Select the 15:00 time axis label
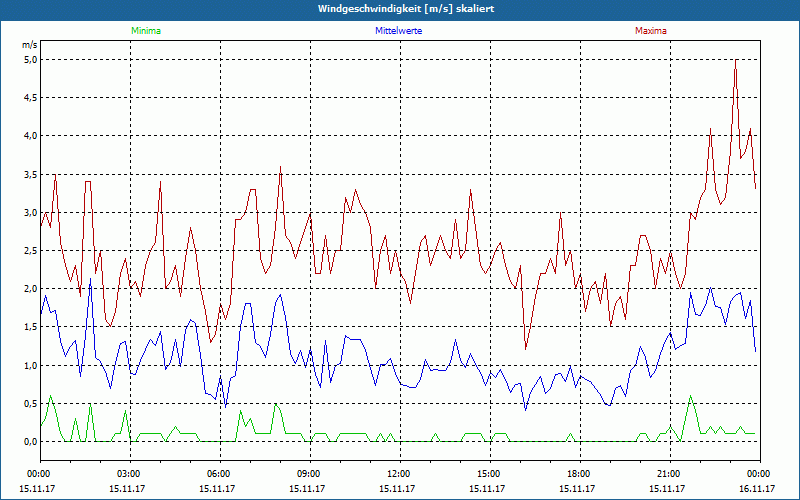 488,473
